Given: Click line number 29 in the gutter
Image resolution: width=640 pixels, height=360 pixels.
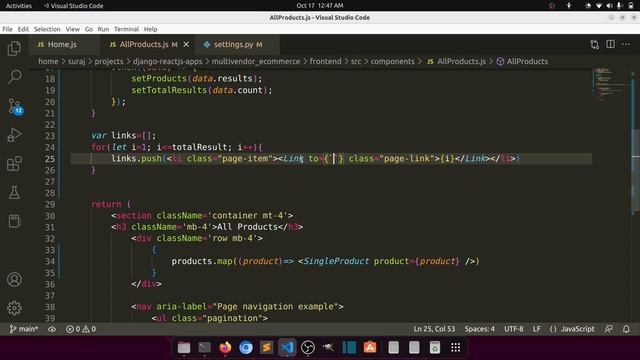Looking at the screenshot, I should 49,204.
